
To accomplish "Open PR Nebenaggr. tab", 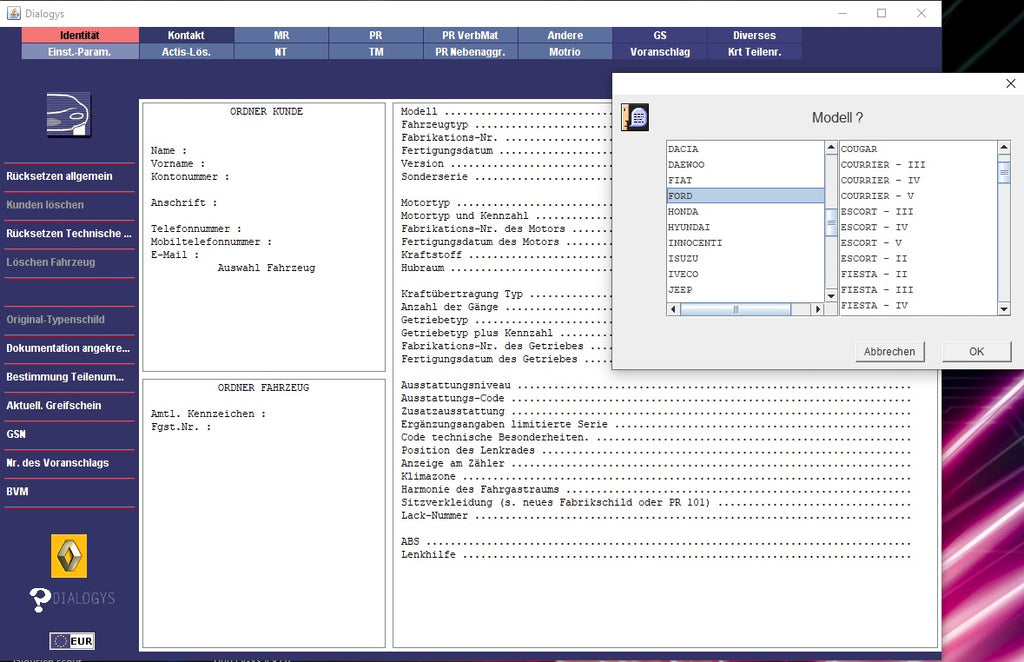I will pyautogui.click(x=470, y=52).
